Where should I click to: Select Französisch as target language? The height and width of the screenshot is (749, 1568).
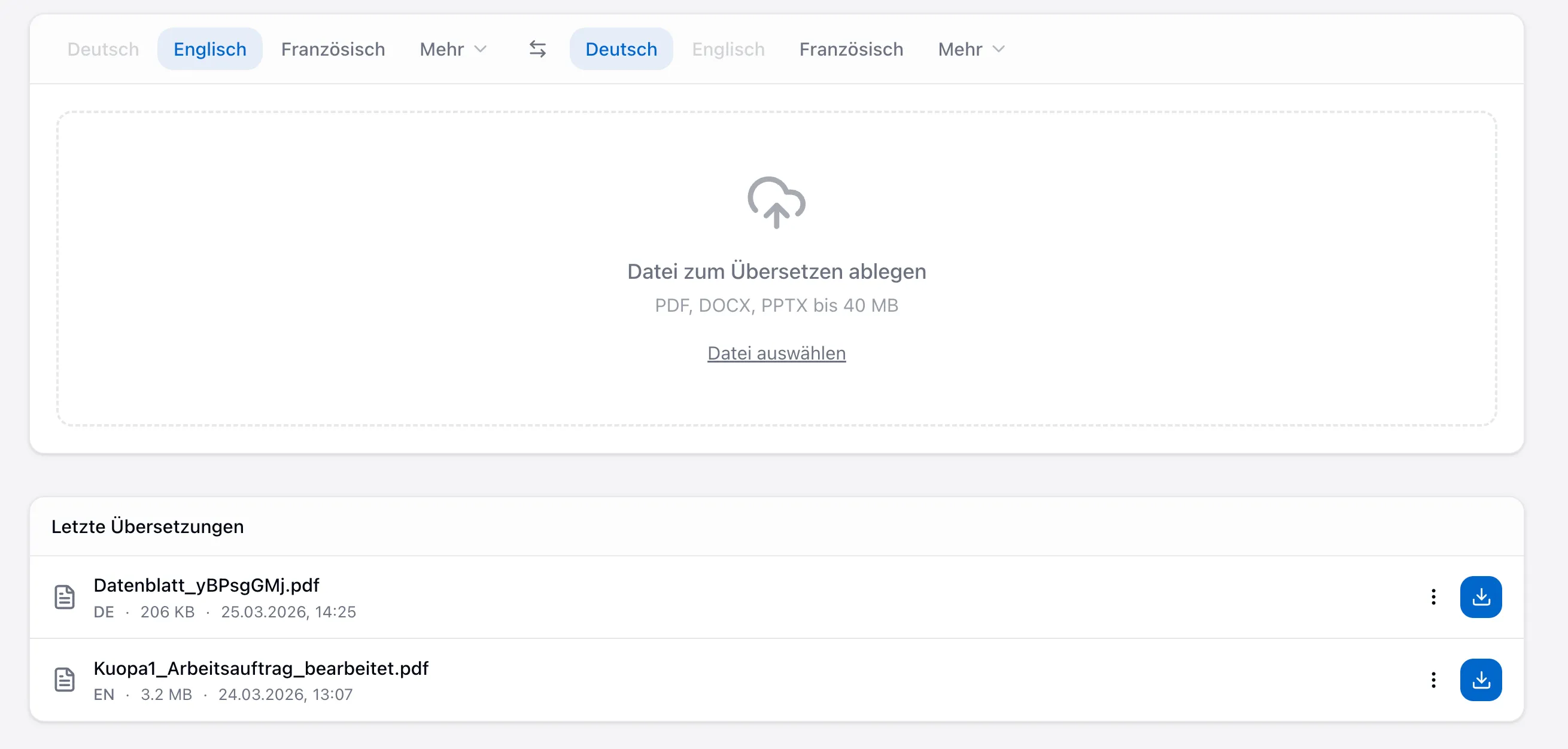coord(850,48)
